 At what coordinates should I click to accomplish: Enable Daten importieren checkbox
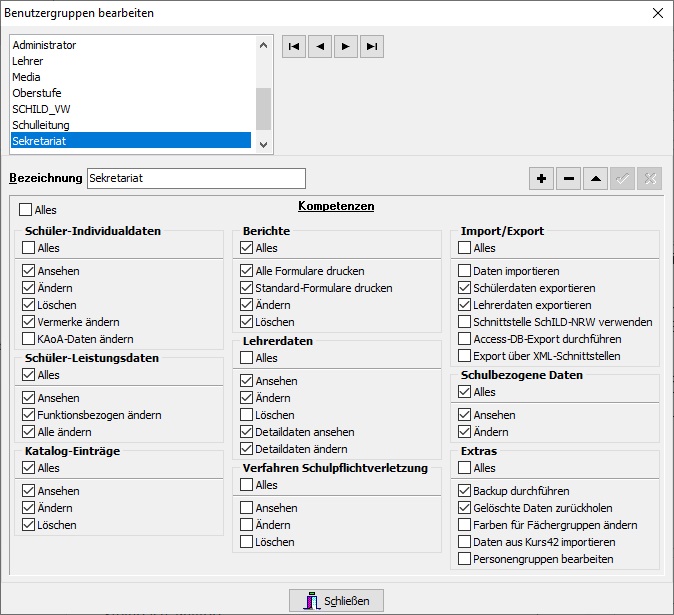(464, 271)
